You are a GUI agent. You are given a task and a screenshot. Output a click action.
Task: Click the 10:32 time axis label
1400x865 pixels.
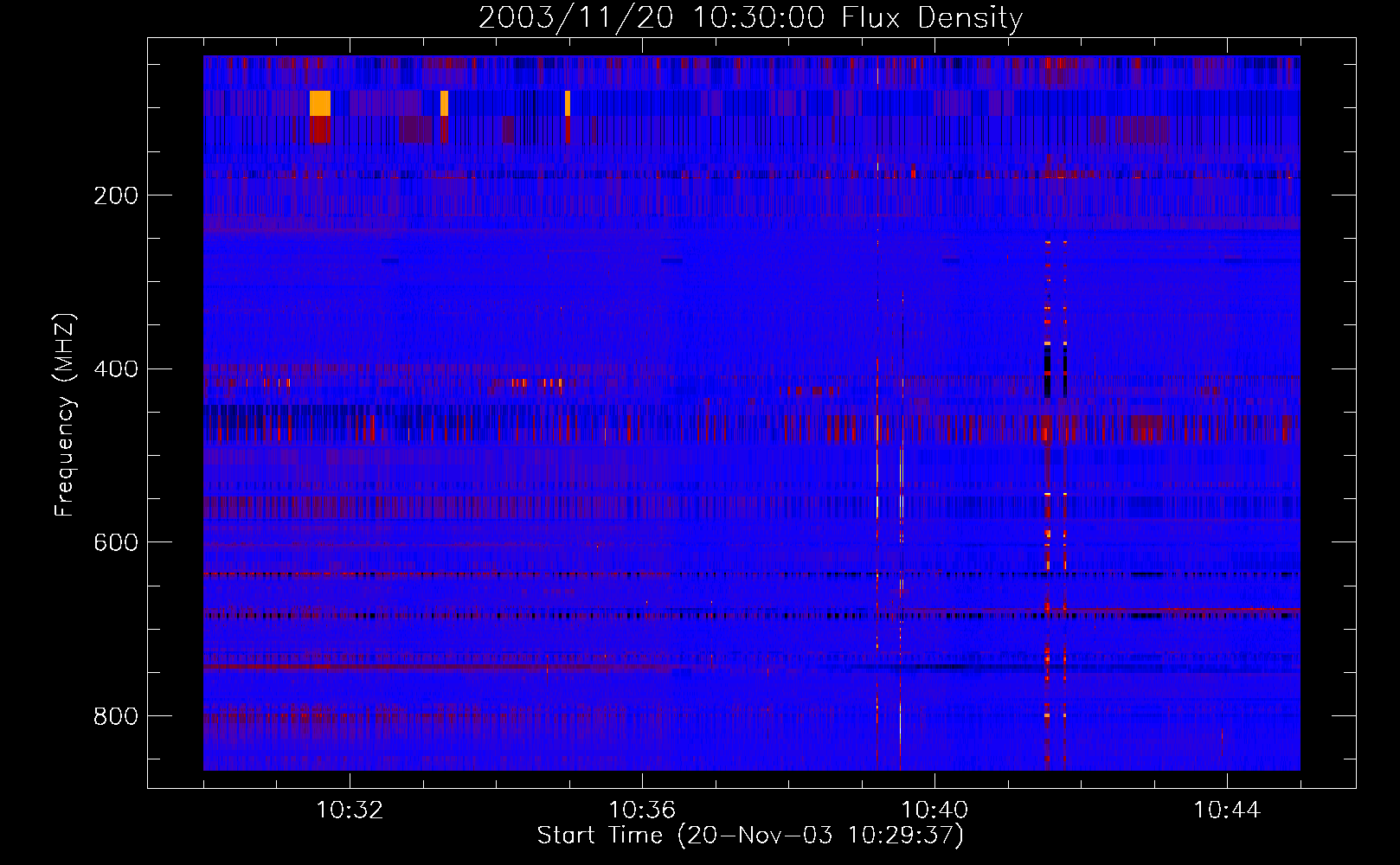[x=350, y=811]
